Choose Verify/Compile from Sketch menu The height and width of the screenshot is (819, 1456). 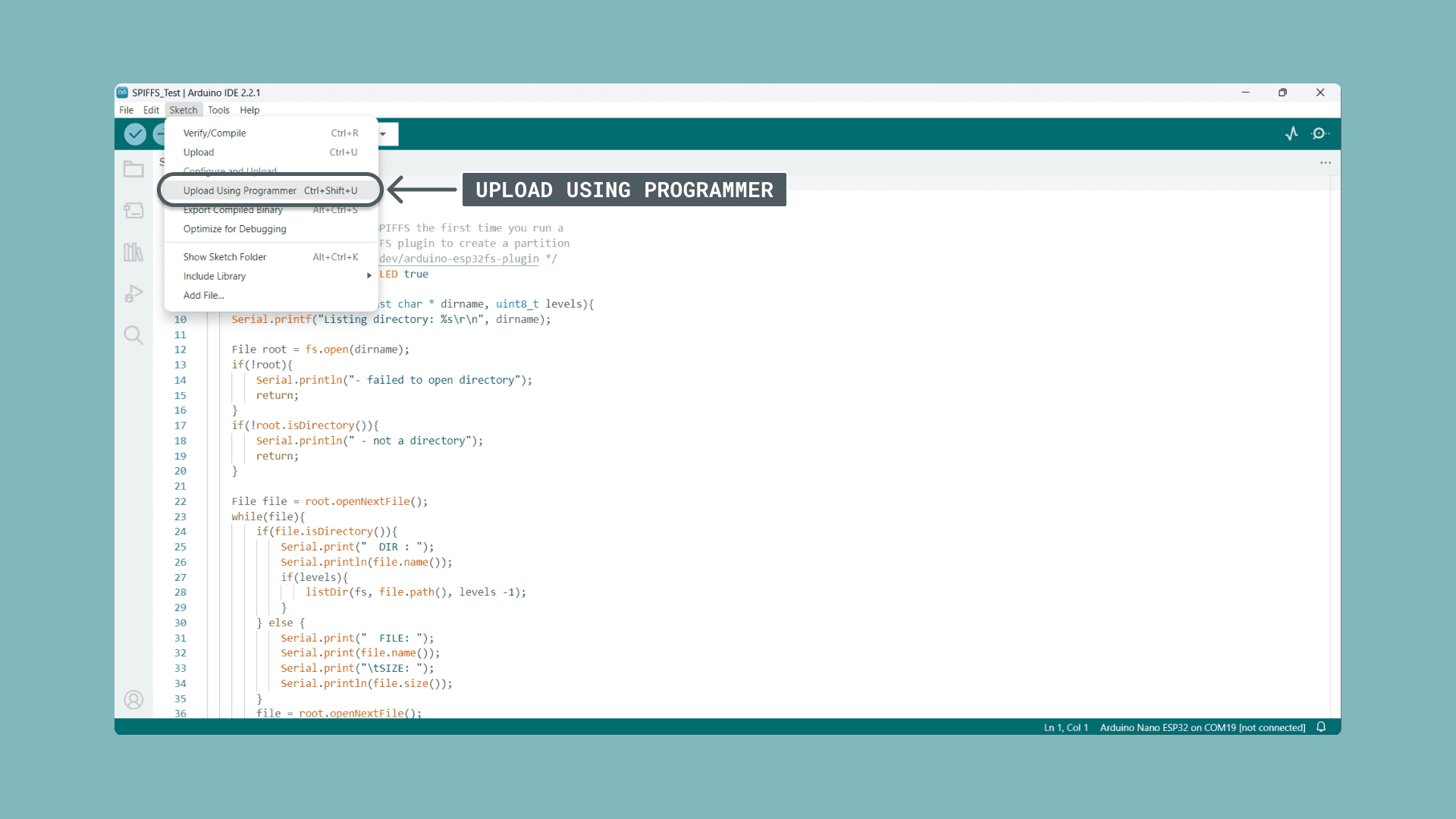pyautogui.click(x=215, y=133)
